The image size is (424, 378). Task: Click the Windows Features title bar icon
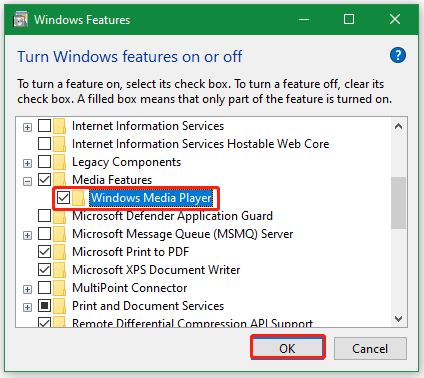(20, 20)
